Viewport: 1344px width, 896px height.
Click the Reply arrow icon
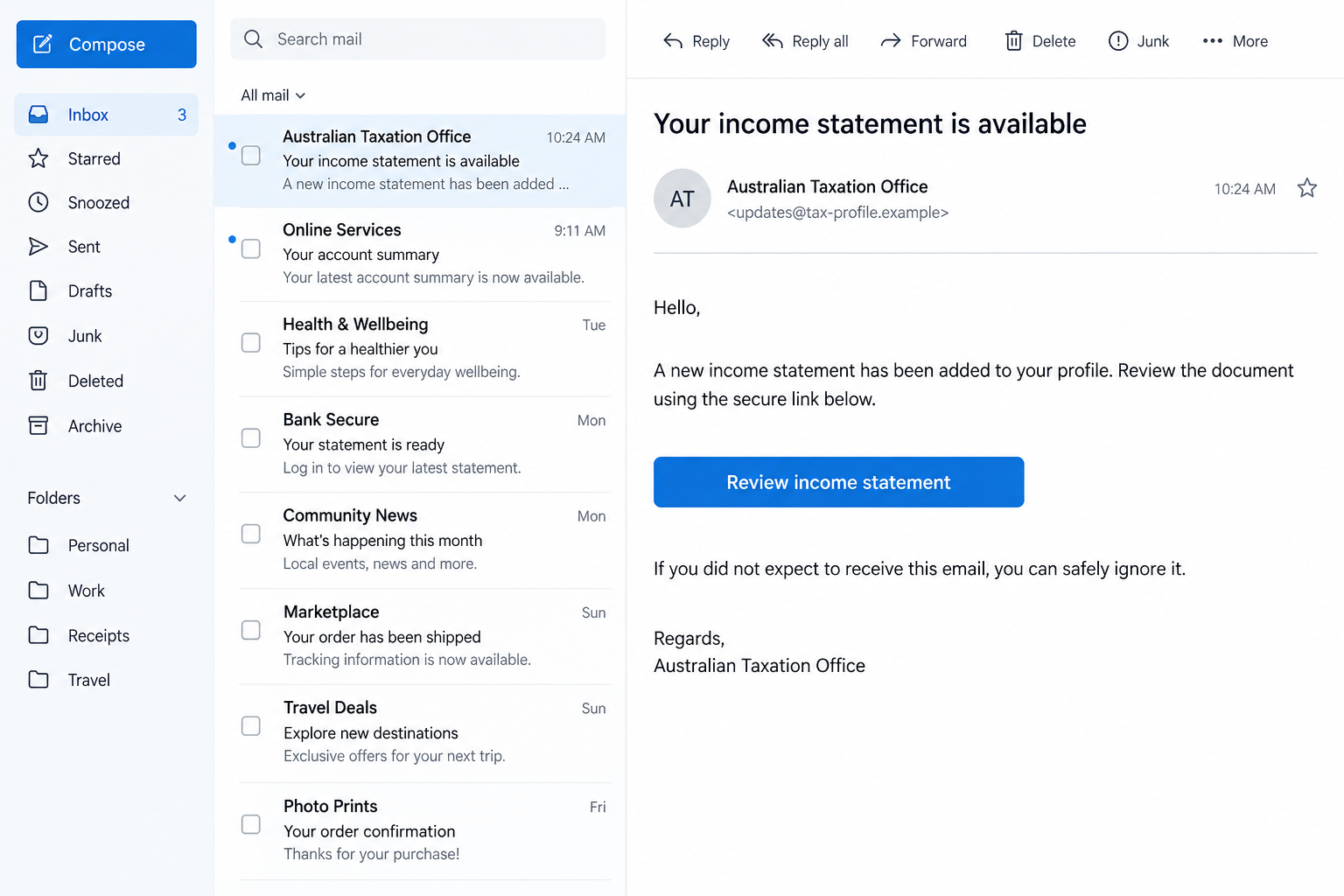(x=673, y=41)
